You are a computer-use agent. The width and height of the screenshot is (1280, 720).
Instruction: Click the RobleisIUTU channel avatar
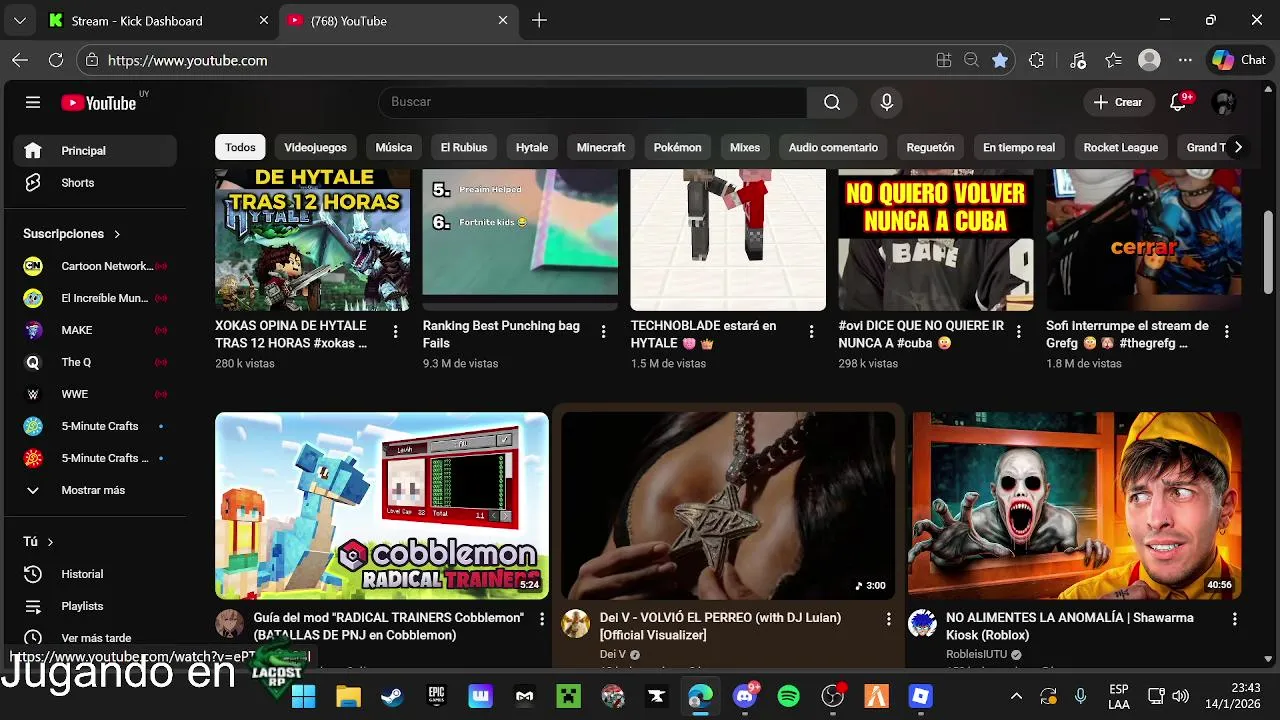922,624
